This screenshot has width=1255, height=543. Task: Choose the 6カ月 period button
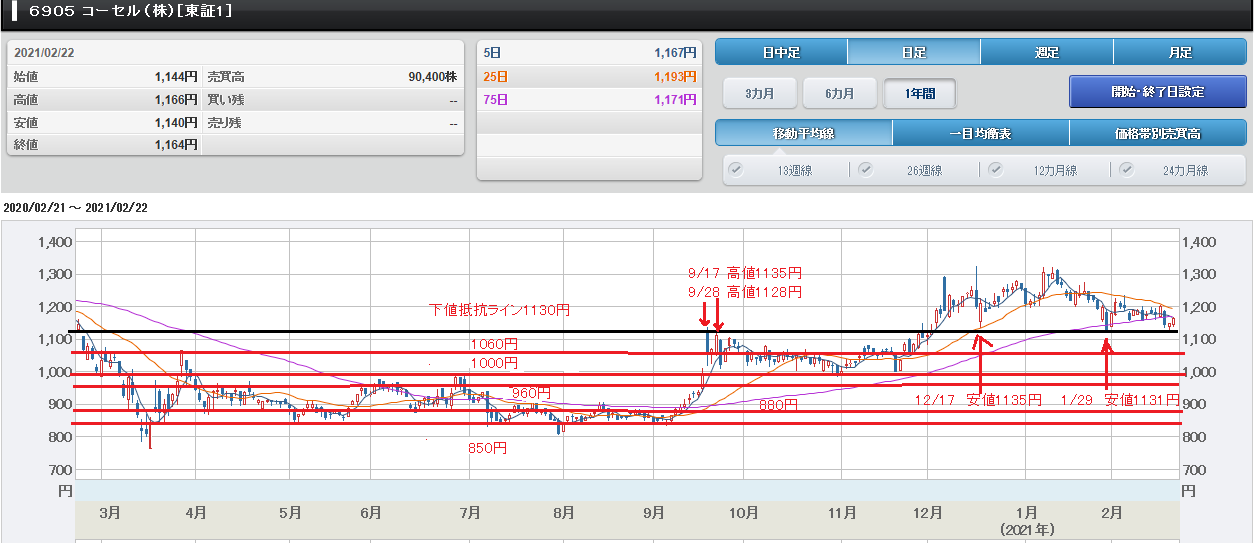pyautogui.click(x=840, y=93)
